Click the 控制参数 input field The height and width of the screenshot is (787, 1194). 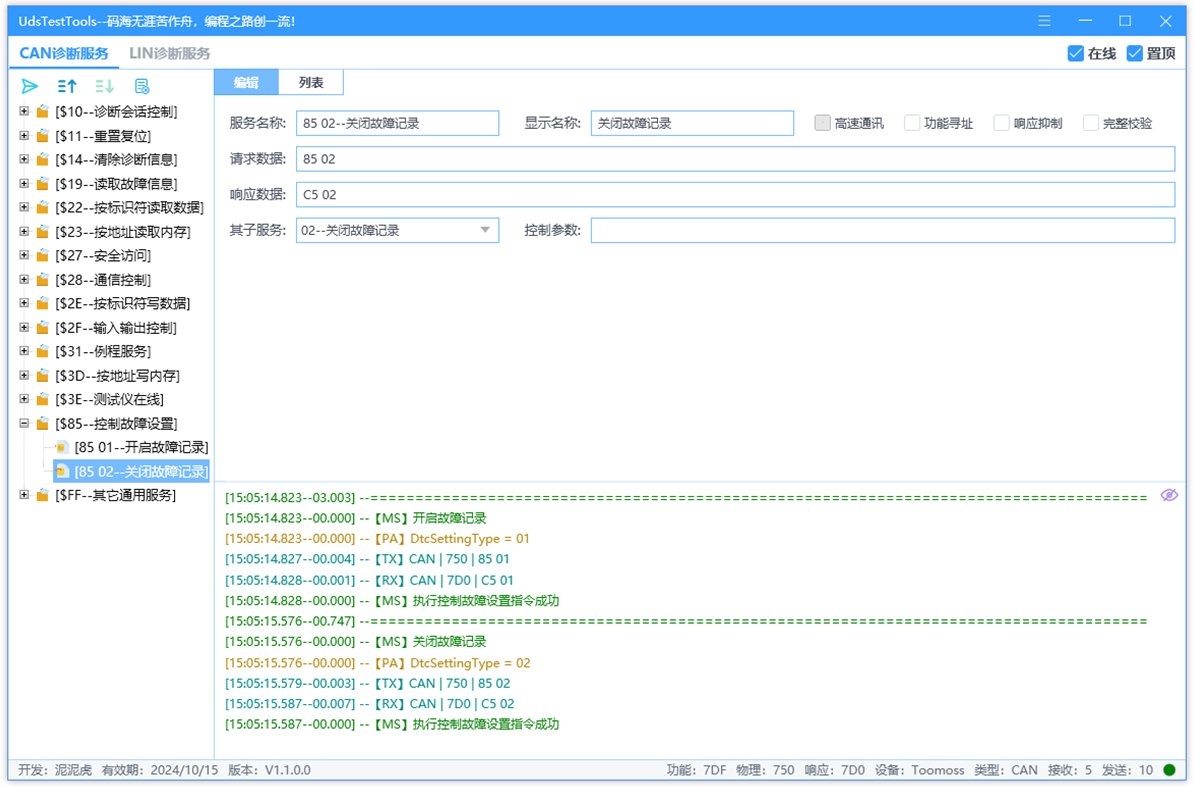coord(883,231)
